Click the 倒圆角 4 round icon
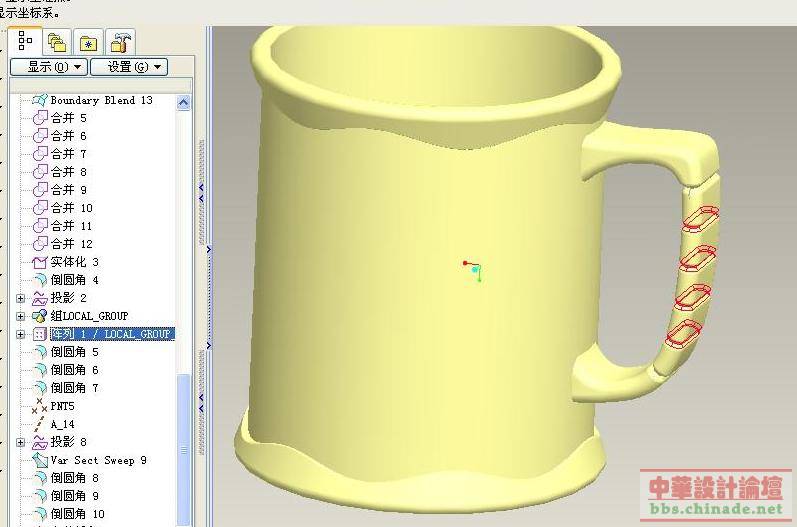The width and height of the screenshot is (797, 527). [40, 280]
